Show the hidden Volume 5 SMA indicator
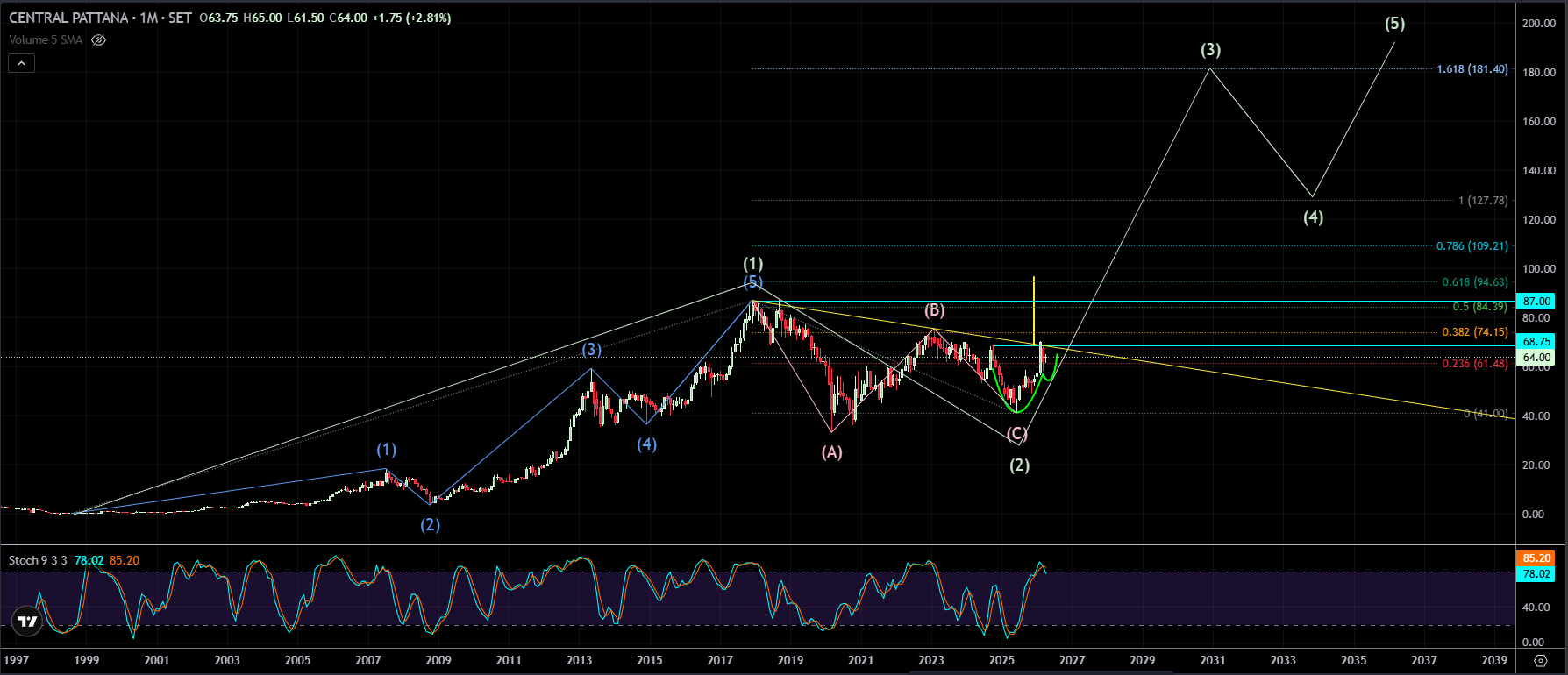This screenshot has width=1568, height=675. click(x=99, y=39)
